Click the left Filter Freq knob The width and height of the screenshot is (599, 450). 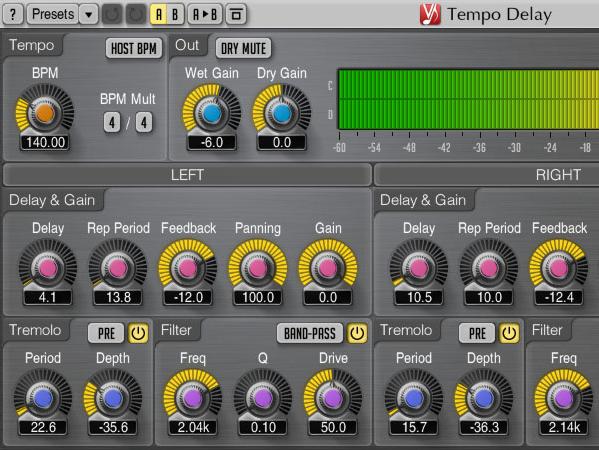pos(193,398)
